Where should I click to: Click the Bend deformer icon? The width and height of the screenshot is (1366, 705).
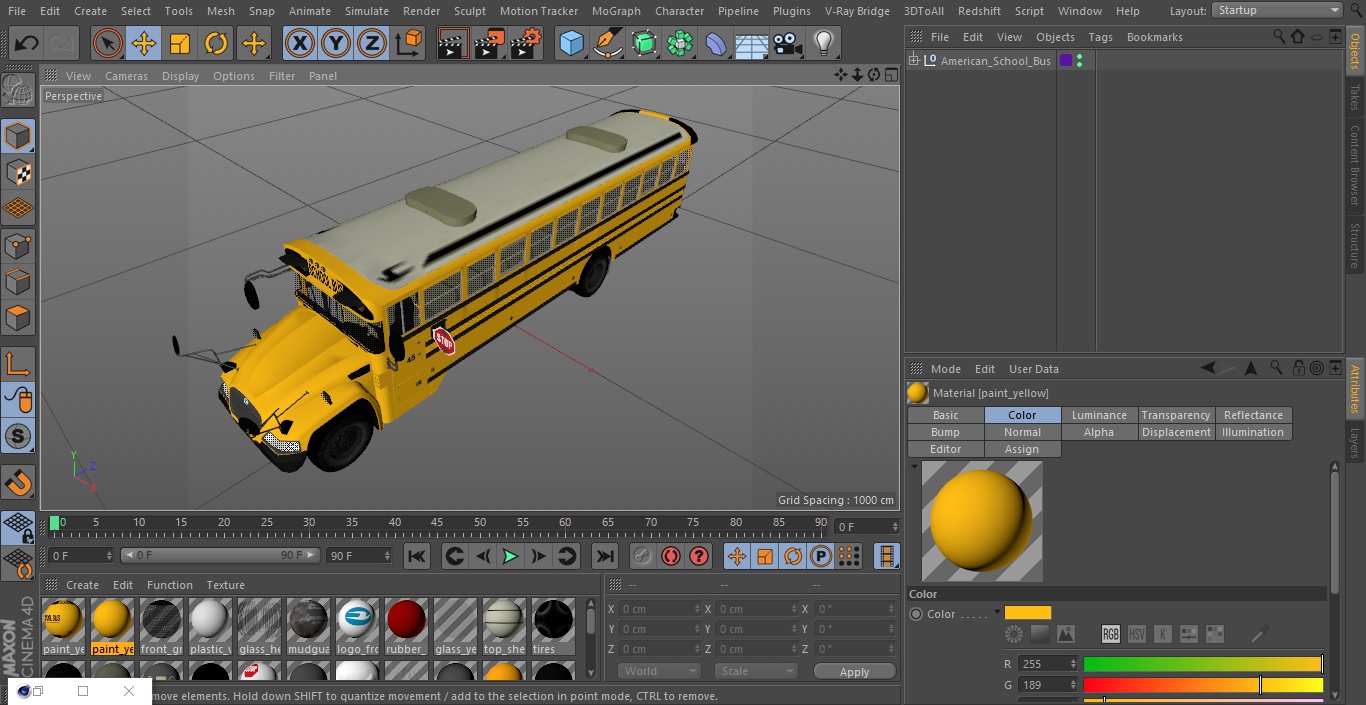coord(715,43)
